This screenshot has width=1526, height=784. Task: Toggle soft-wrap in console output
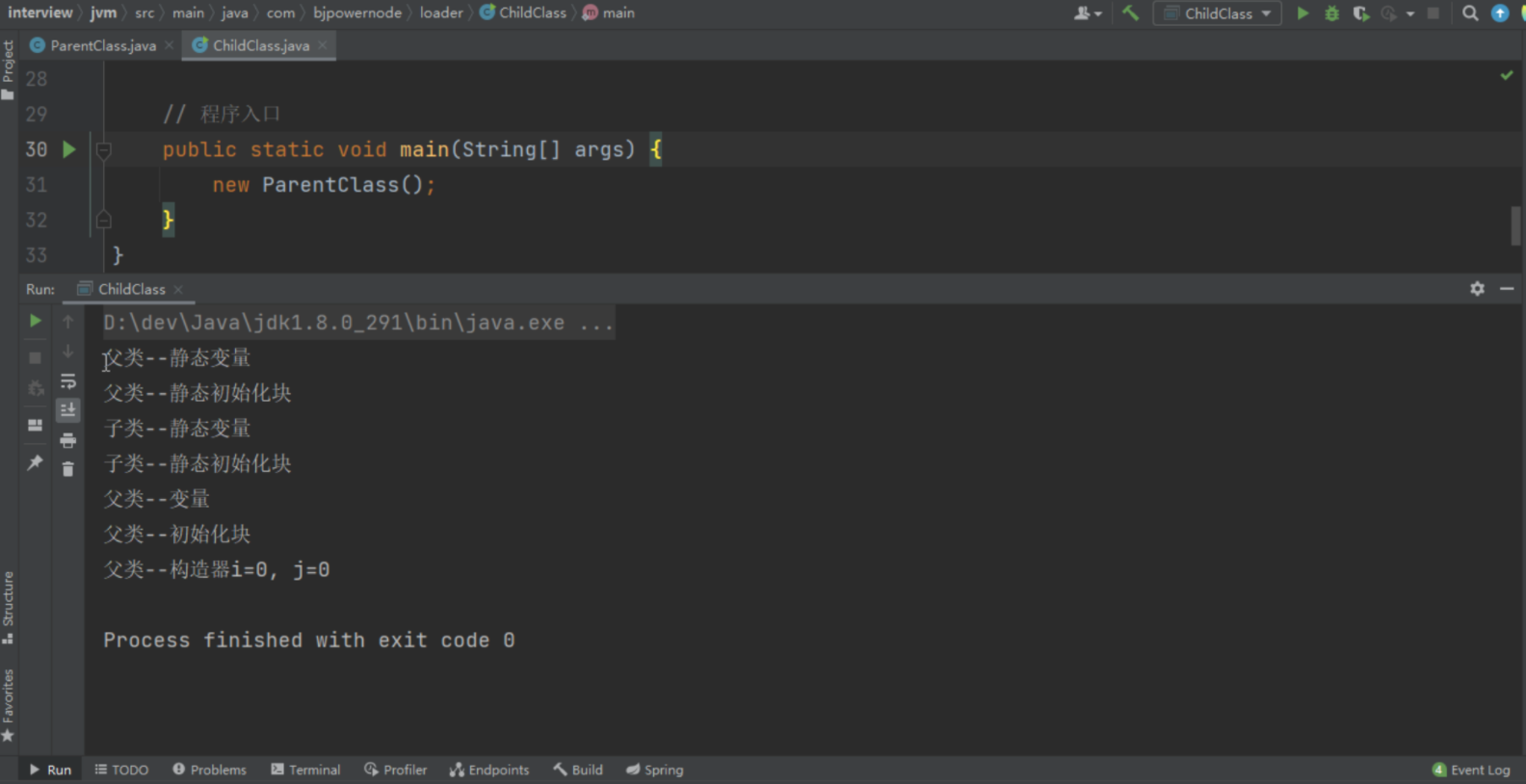[68, 381]
